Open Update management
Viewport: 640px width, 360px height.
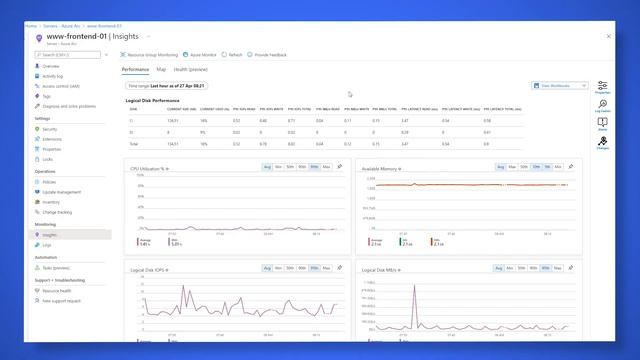(62, 192)
